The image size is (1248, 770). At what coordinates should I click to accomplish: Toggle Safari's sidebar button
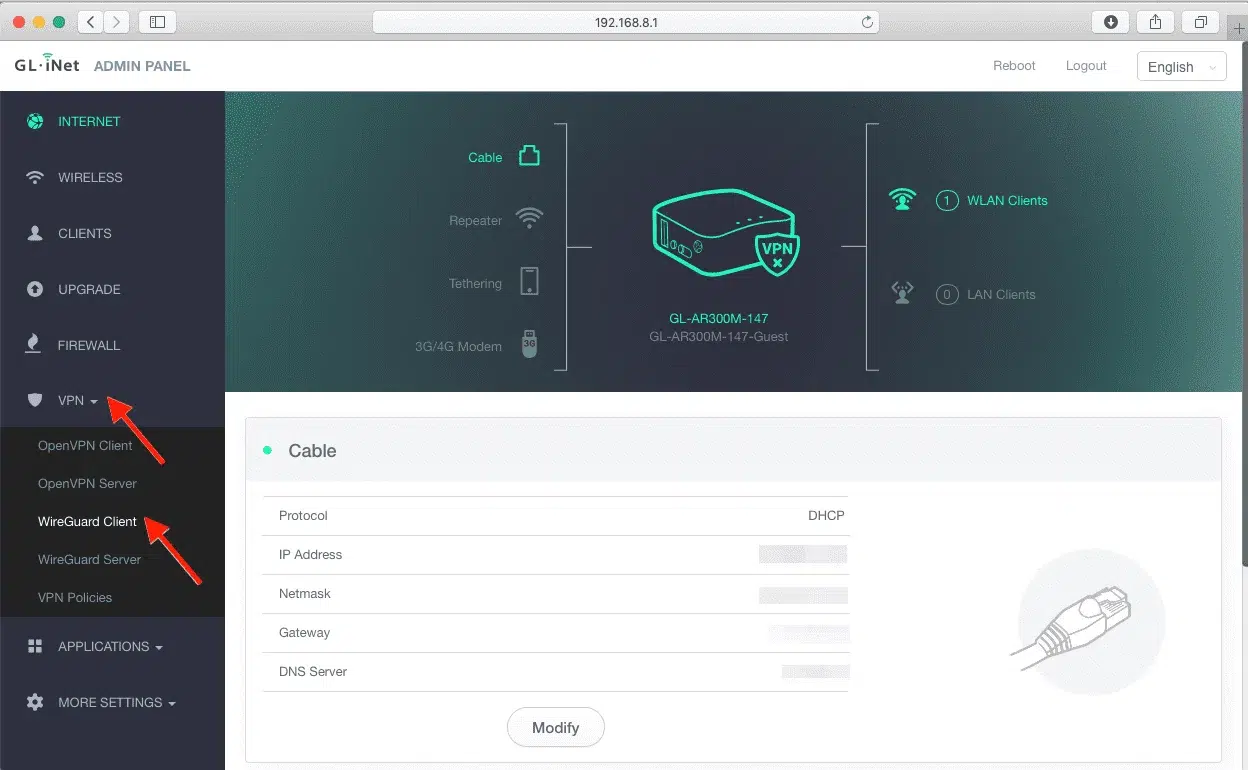pyautogui.click(x=157, y=22)
